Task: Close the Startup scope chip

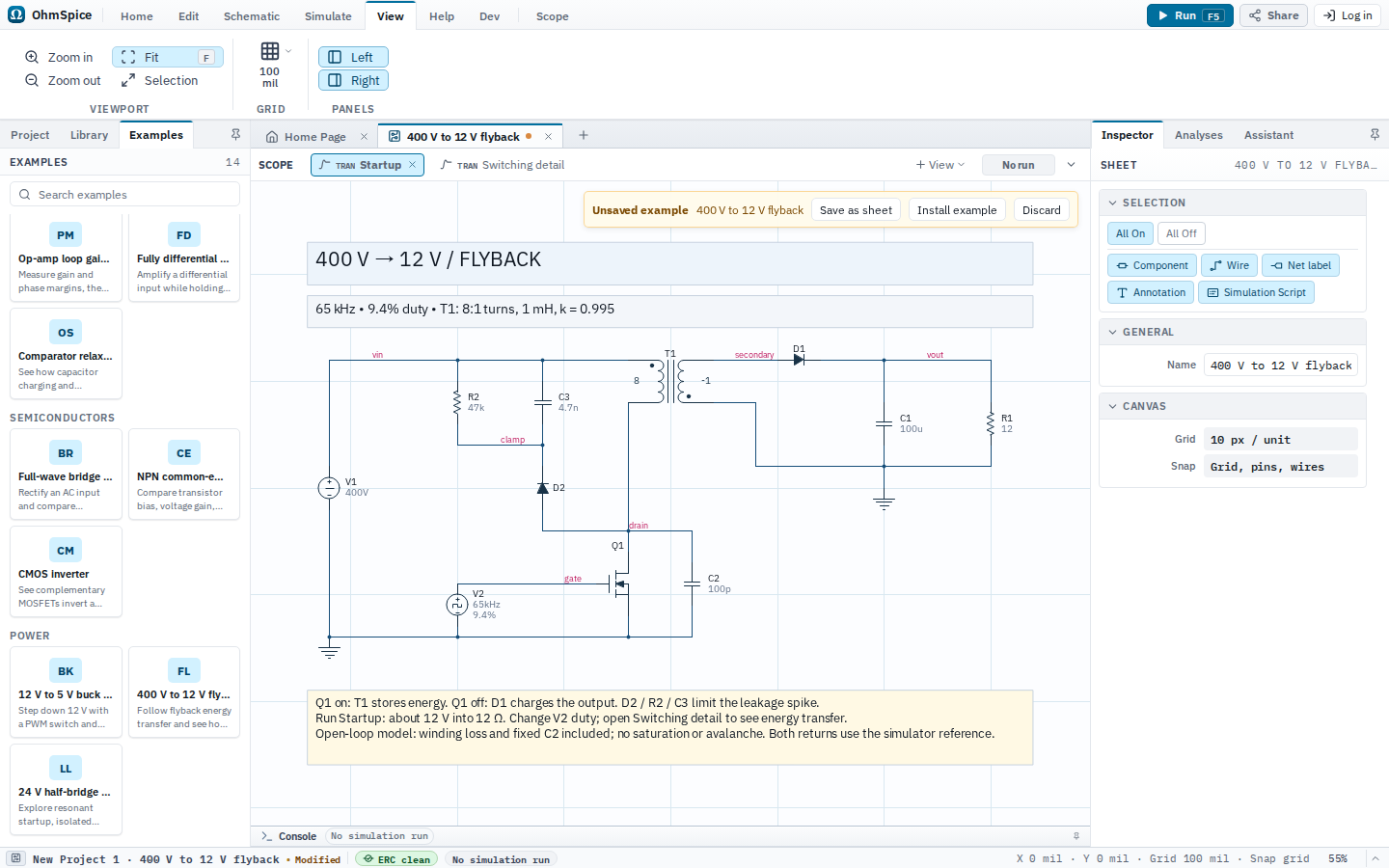Action: [x=412, y=165]
